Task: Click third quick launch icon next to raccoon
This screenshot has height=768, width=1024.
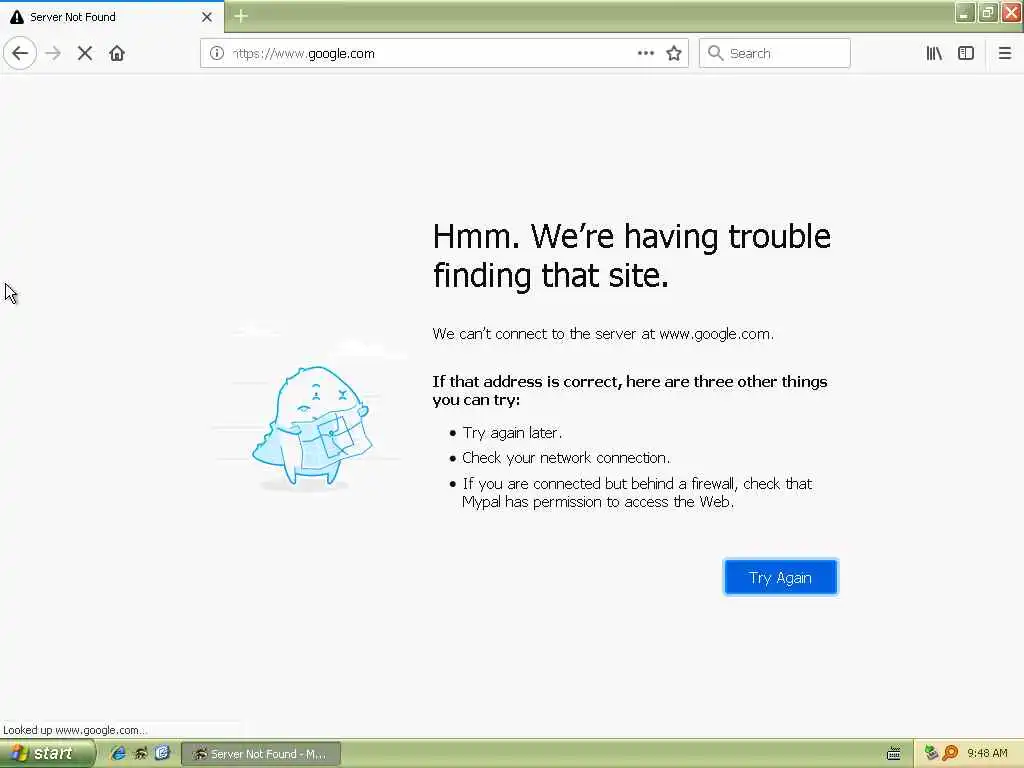Action: [163, 754]
